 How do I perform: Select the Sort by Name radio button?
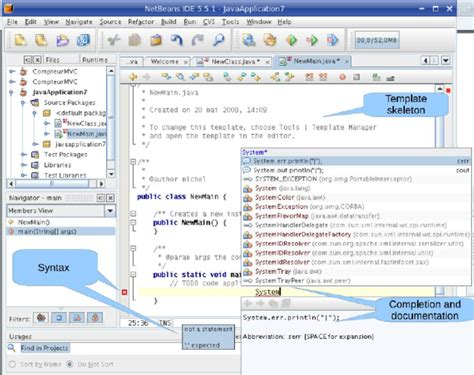(12, 364)
